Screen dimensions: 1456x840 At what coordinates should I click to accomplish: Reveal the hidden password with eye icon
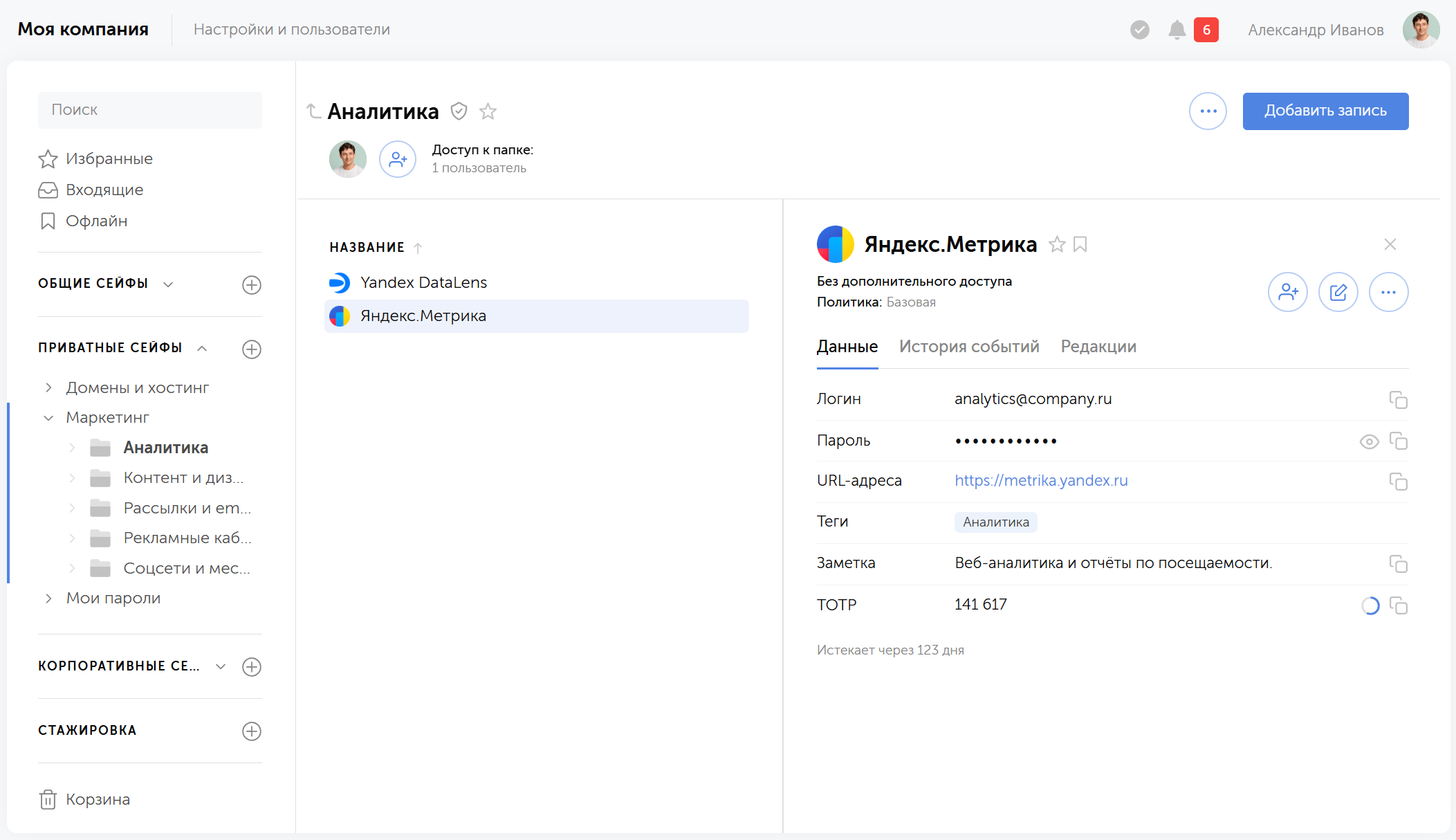[1369, 441]
